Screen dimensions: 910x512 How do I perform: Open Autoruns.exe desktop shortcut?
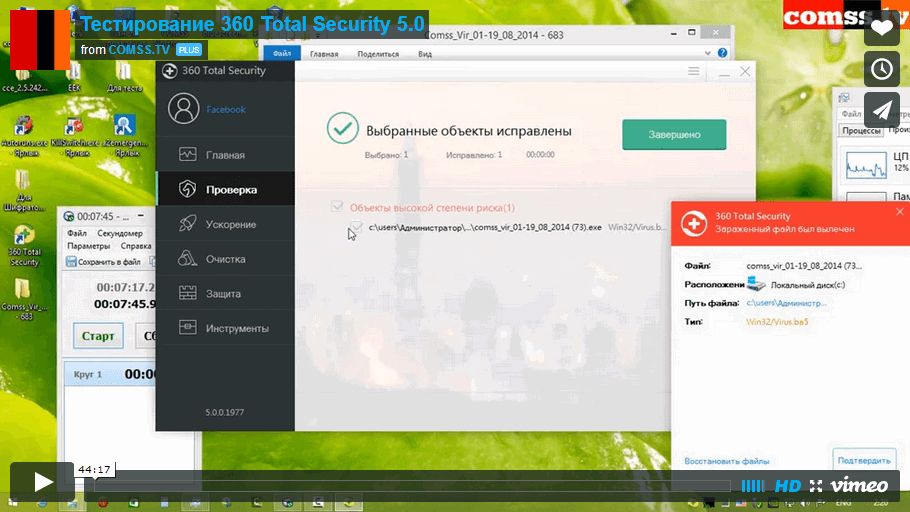click(x=24, y=137)
